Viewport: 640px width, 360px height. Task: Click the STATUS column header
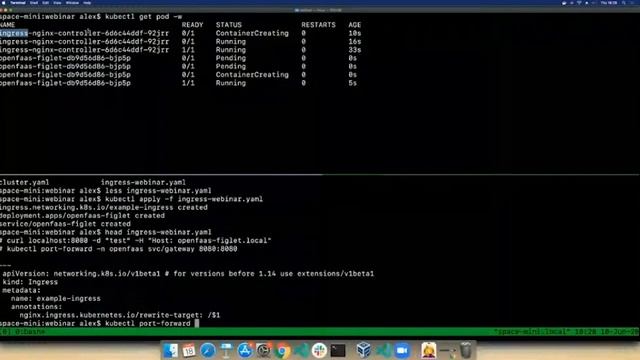click(229, 25)
